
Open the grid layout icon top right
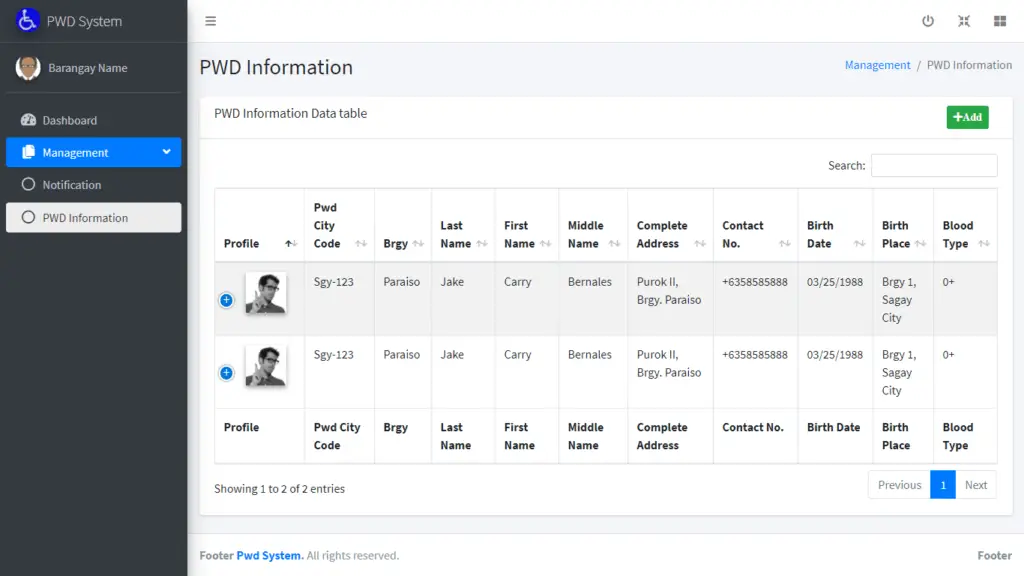(1000, 20)
